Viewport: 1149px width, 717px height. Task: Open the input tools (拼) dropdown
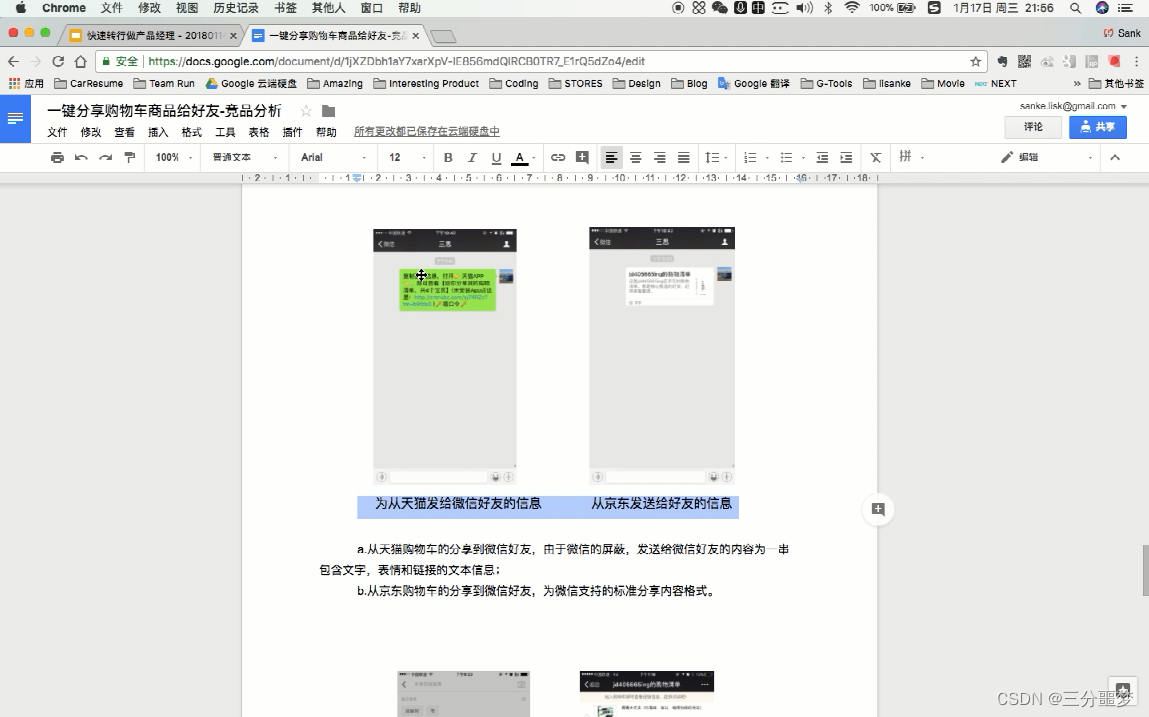point(912,156)
